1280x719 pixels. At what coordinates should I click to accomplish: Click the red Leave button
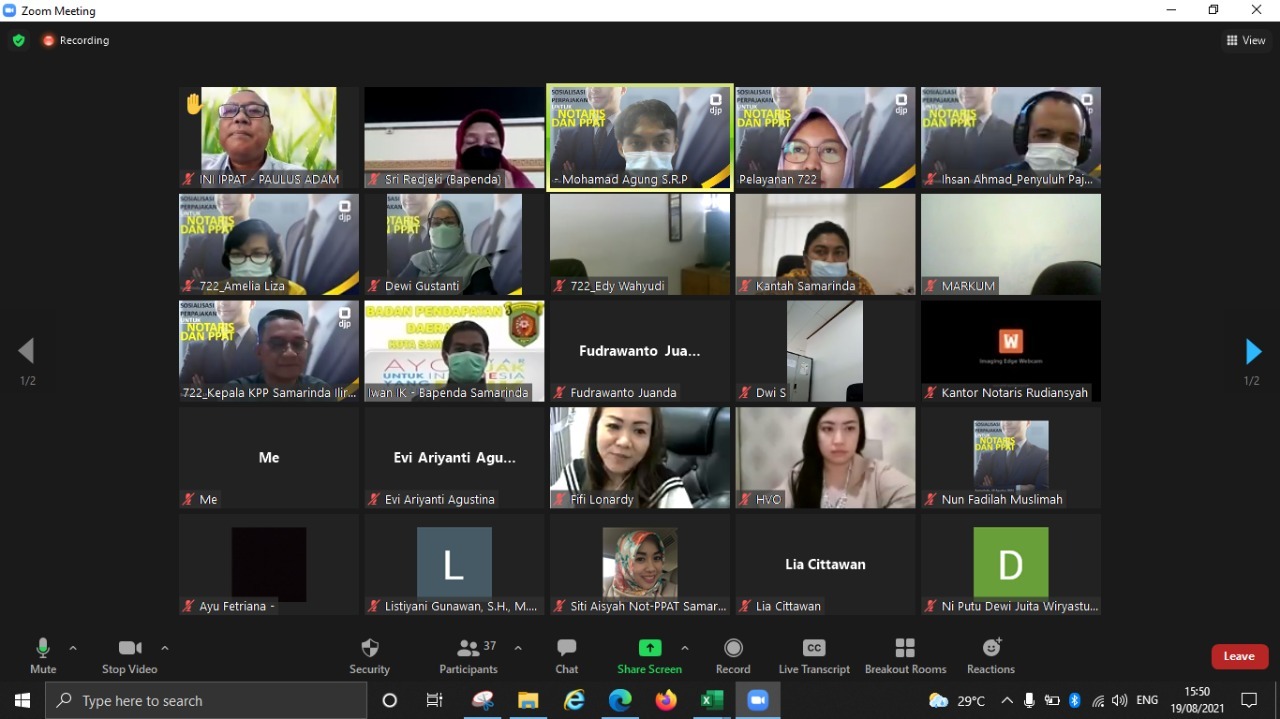click(x=1239, y=656)
